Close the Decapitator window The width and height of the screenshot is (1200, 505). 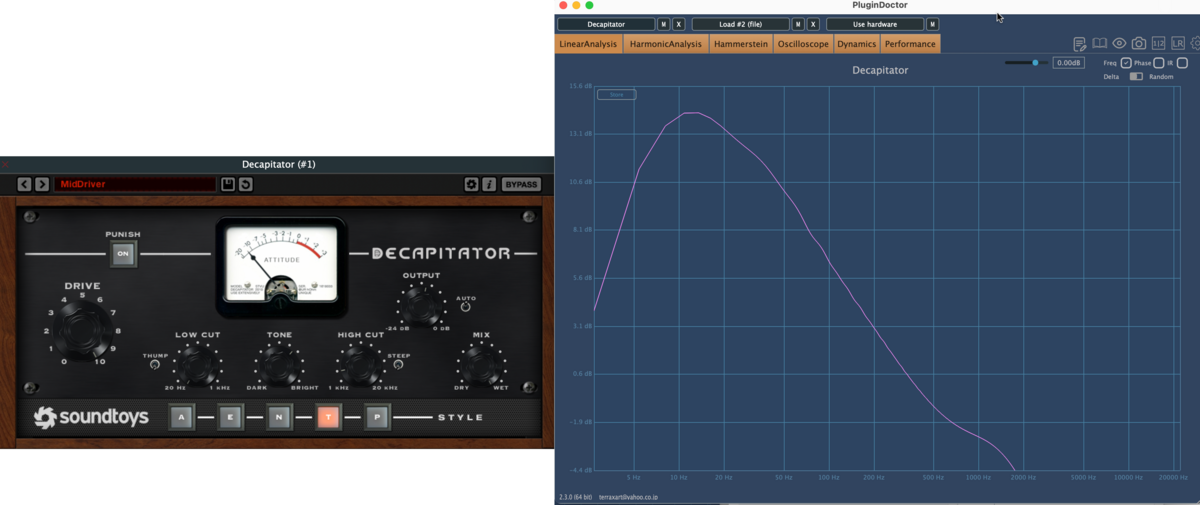(x=5, y=164)
